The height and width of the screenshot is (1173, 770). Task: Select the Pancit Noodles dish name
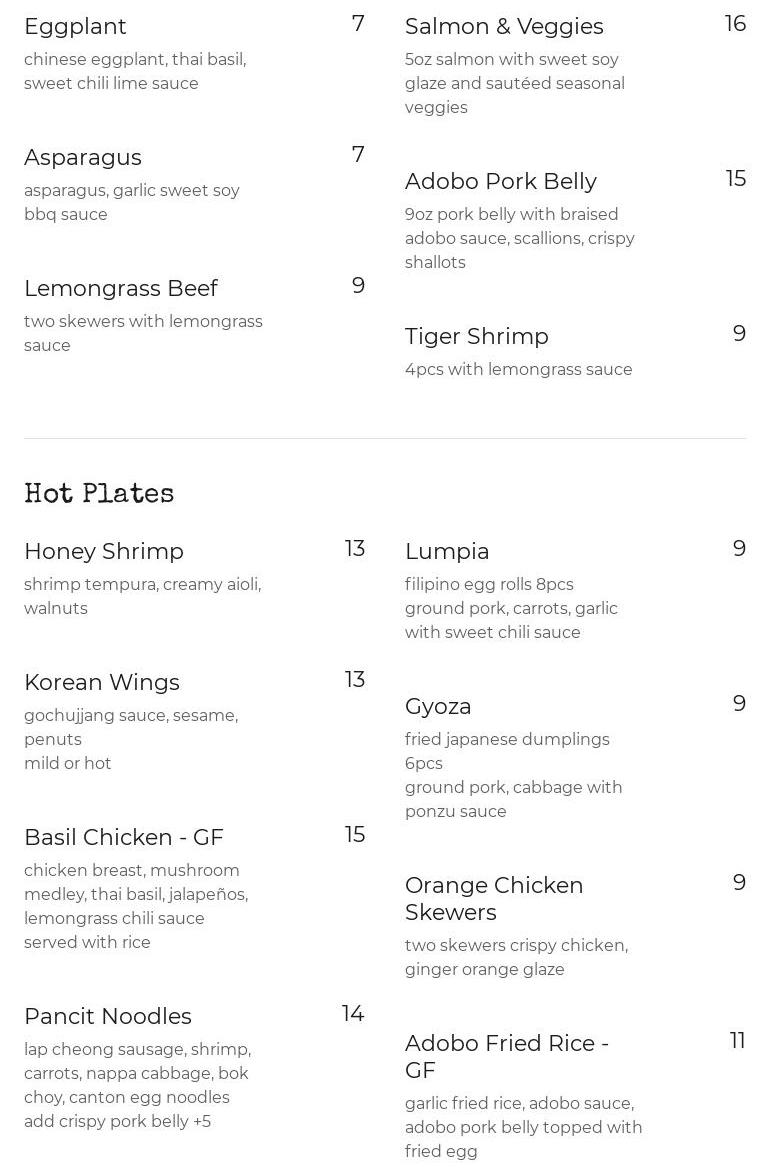(x=108, y=1017)
